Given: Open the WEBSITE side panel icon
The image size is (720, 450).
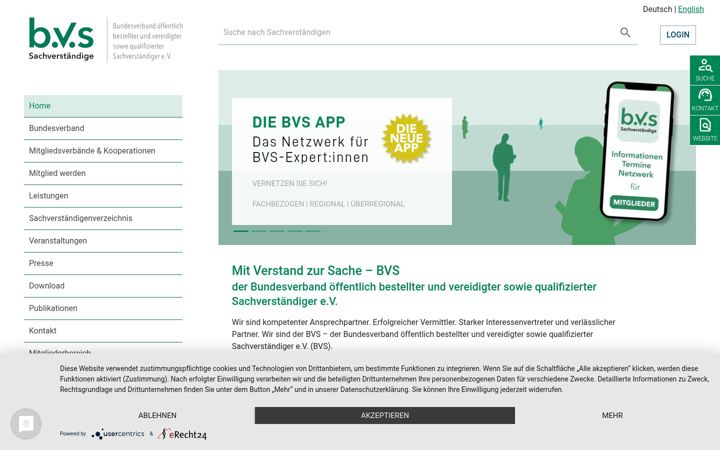Looking at the screenshot, I should point(705,130).
